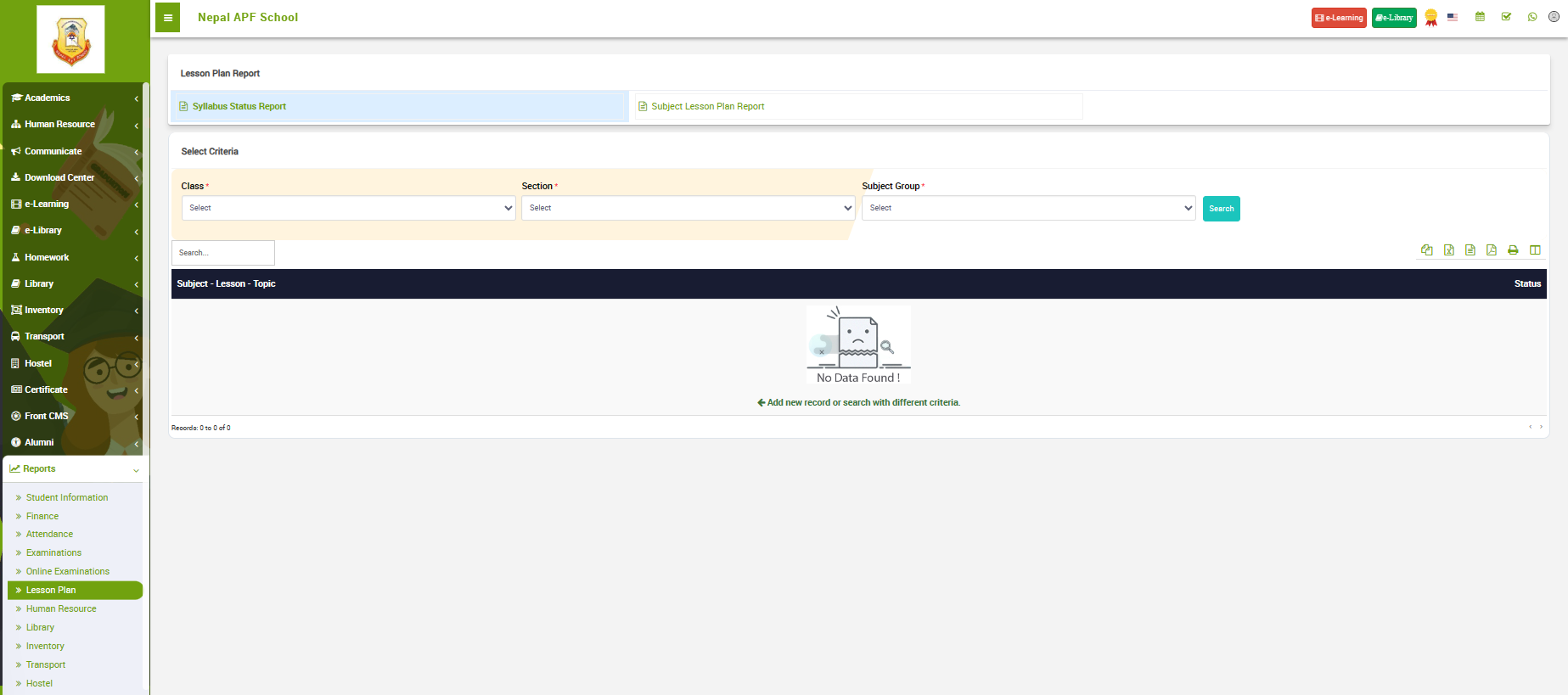The width and height of the screenshot is (1568, 695).
Task: Open the calendar icon in header
Action: 1480,17
